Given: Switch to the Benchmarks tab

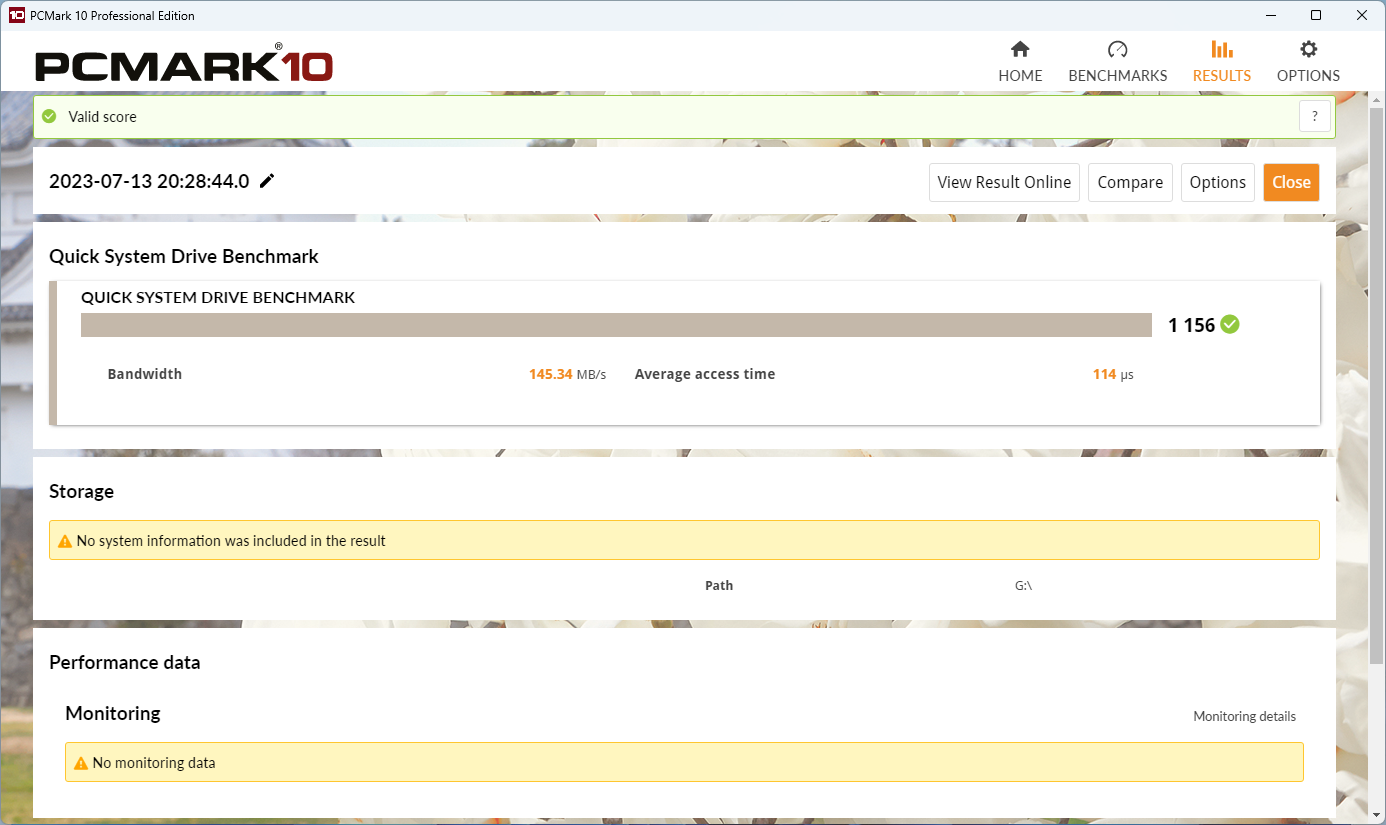Looking at the screenshot, I should point(1118,62).
